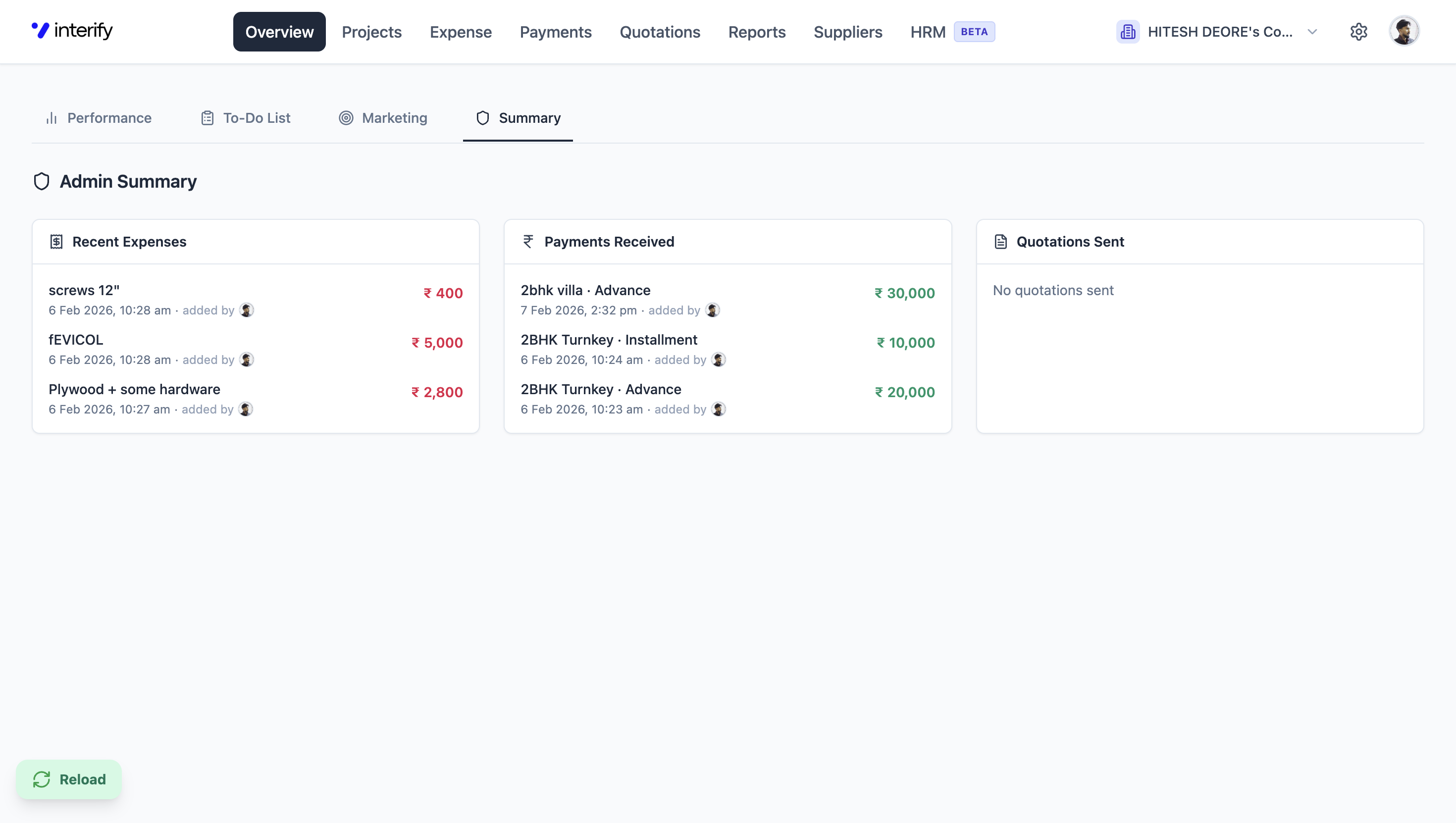Image resolution: width=1456 pixels, height=823 pixels.
Task: Open the HRM beta menu item
Action: click(x=928, y=32)
